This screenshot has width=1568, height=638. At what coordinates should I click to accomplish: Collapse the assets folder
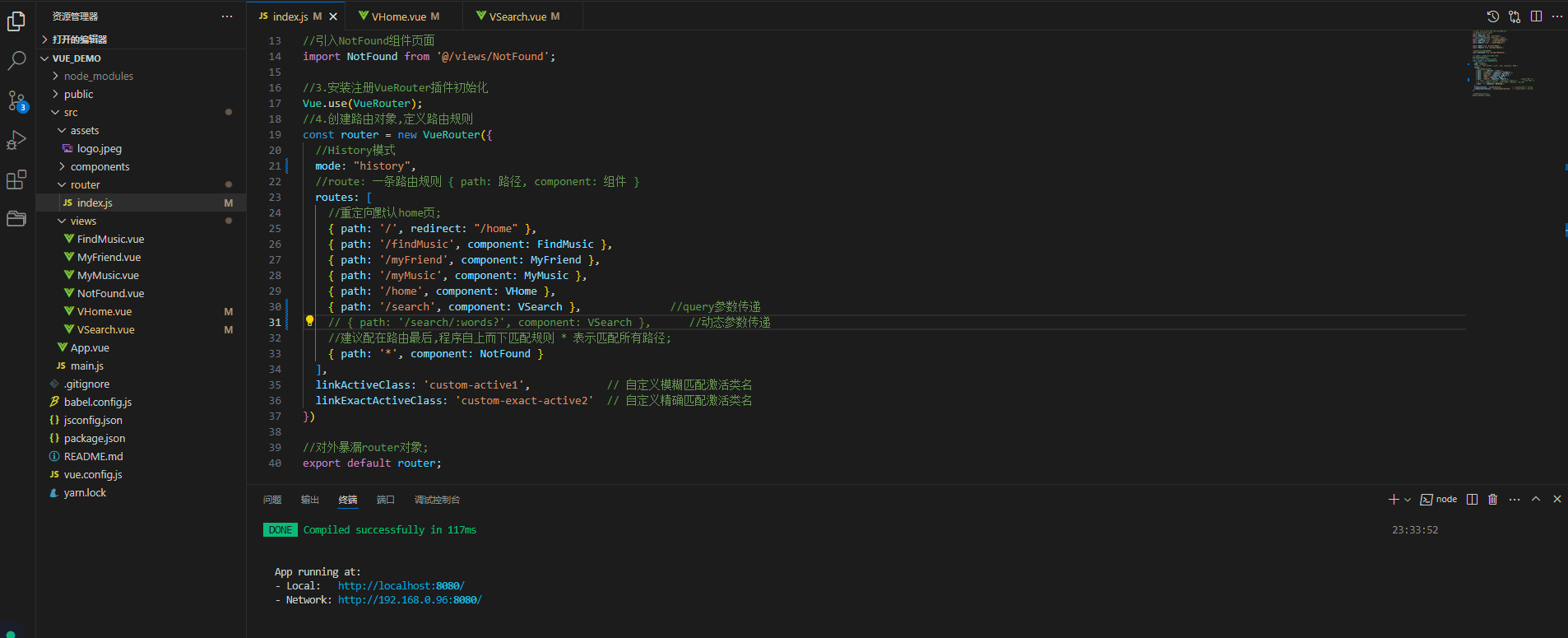(141, 130)
